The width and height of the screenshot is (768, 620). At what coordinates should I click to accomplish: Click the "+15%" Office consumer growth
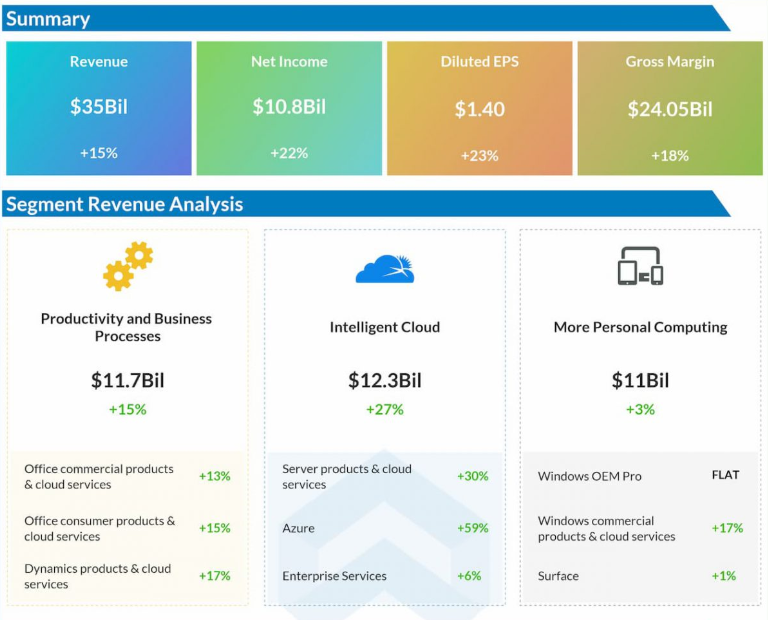click(215, 528)
